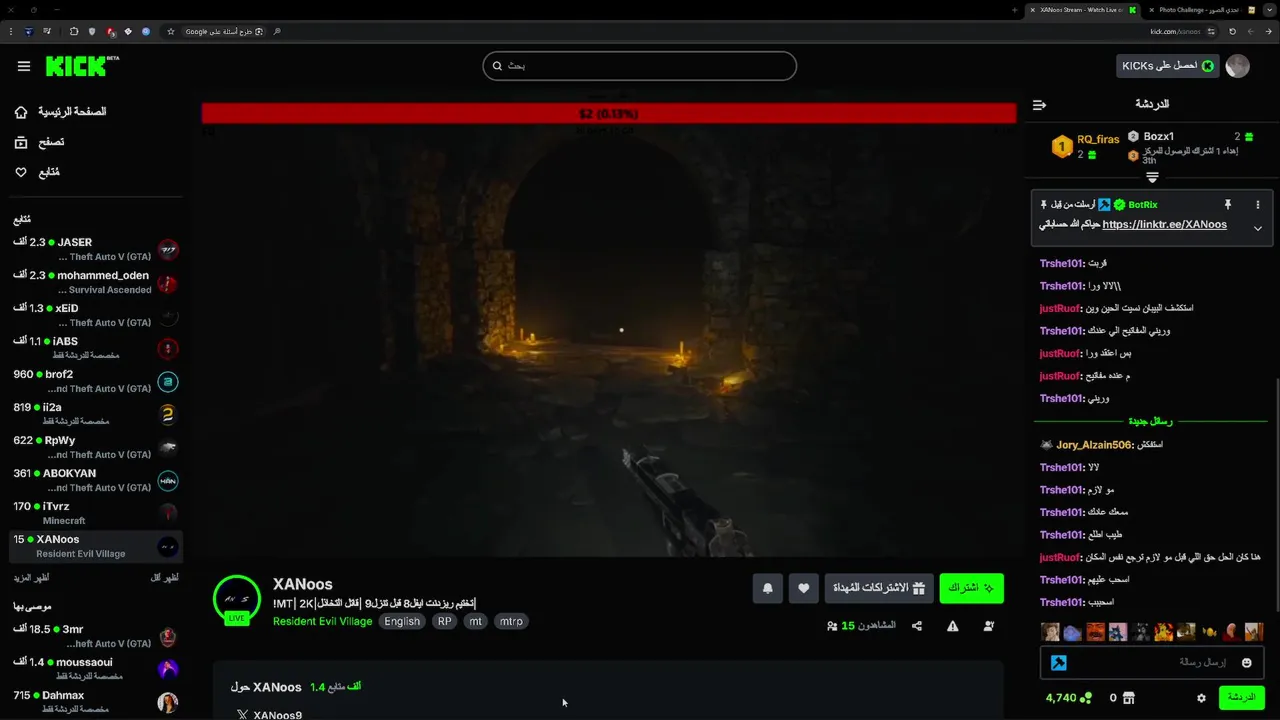Expand the gift leaderboard with the down handle

(x=1152, y=177)
